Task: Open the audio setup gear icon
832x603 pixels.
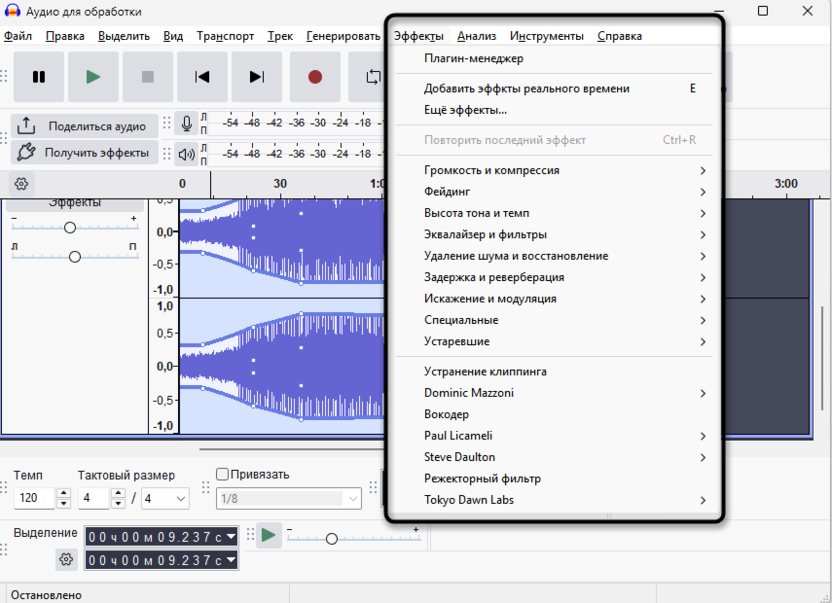Action: point(22,184)
